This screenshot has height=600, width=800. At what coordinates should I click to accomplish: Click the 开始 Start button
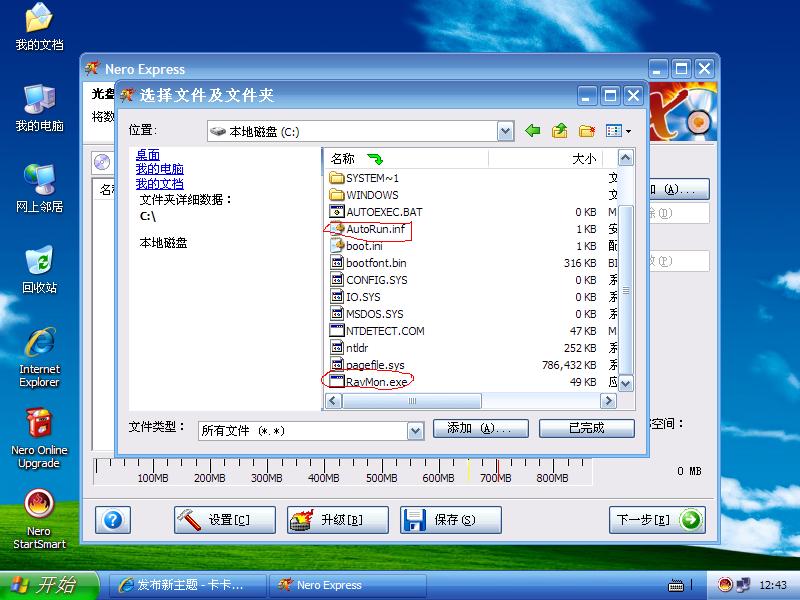point(48,585)
